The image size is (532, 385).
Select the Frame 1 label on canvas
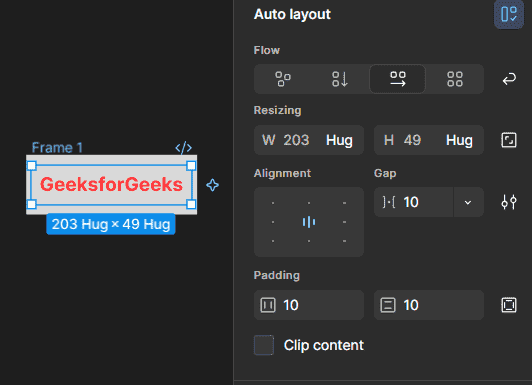(x=57, y=148)
